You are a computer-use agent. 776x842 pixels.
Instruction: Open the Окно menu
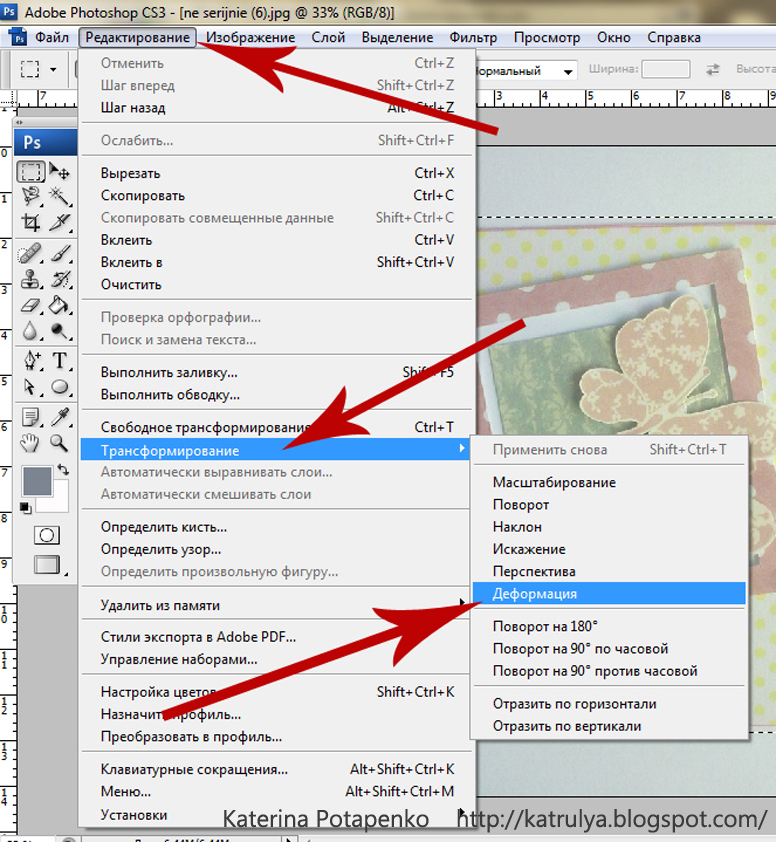614,38
